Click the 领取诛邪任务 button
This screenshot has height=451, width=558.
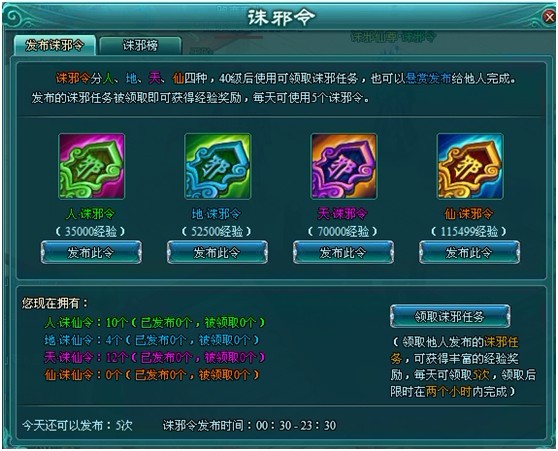coord(450,316)
